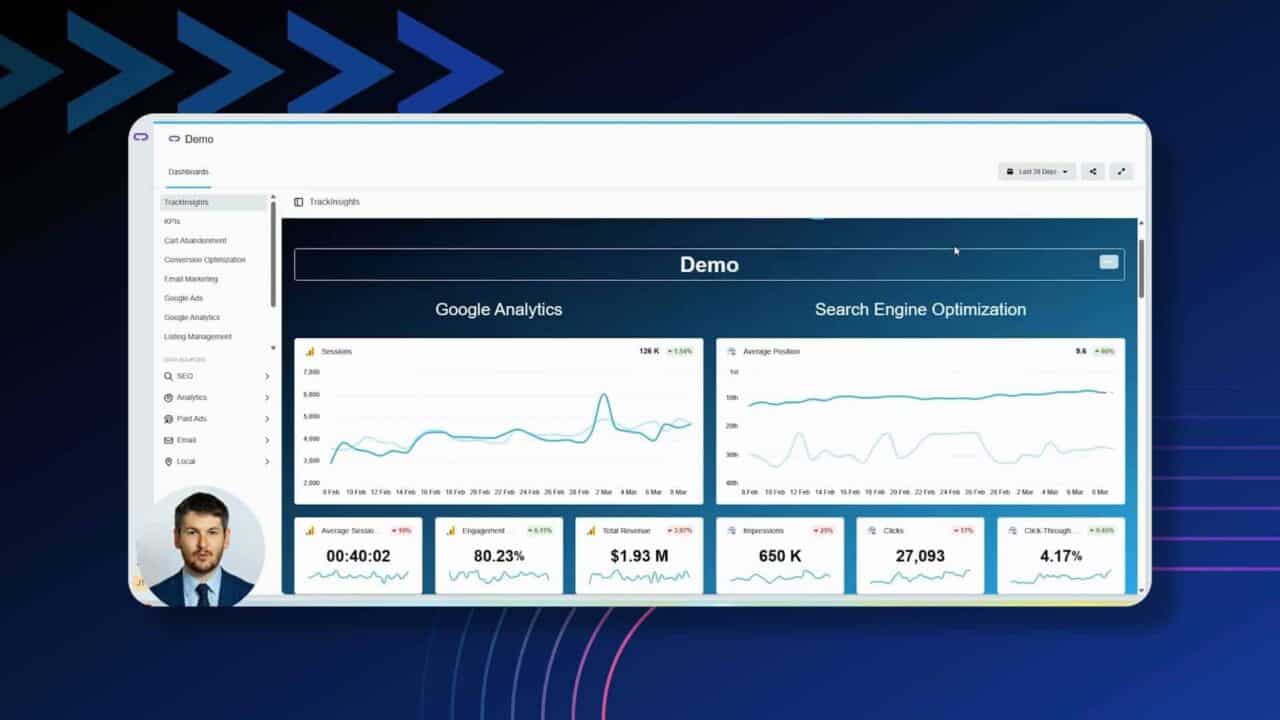Open the Cart Abandonment dashboard
1280x720 pixels.
(x=195, y=241)
